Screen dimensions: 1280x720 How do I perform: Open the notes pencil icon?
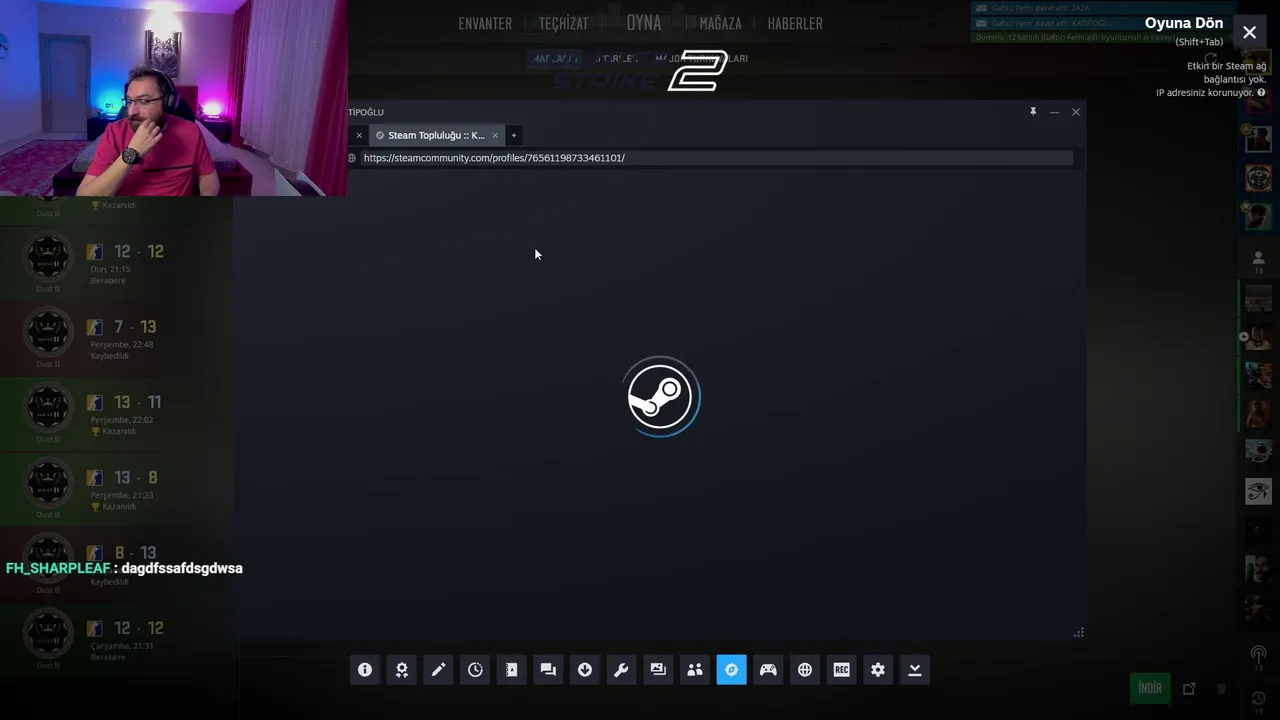(x=438, y=670)
